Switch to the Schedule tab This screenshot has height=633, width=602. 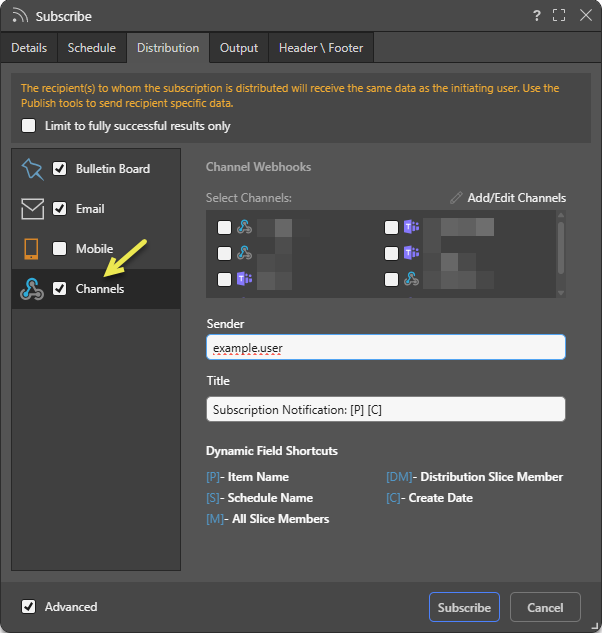point(91,48)
